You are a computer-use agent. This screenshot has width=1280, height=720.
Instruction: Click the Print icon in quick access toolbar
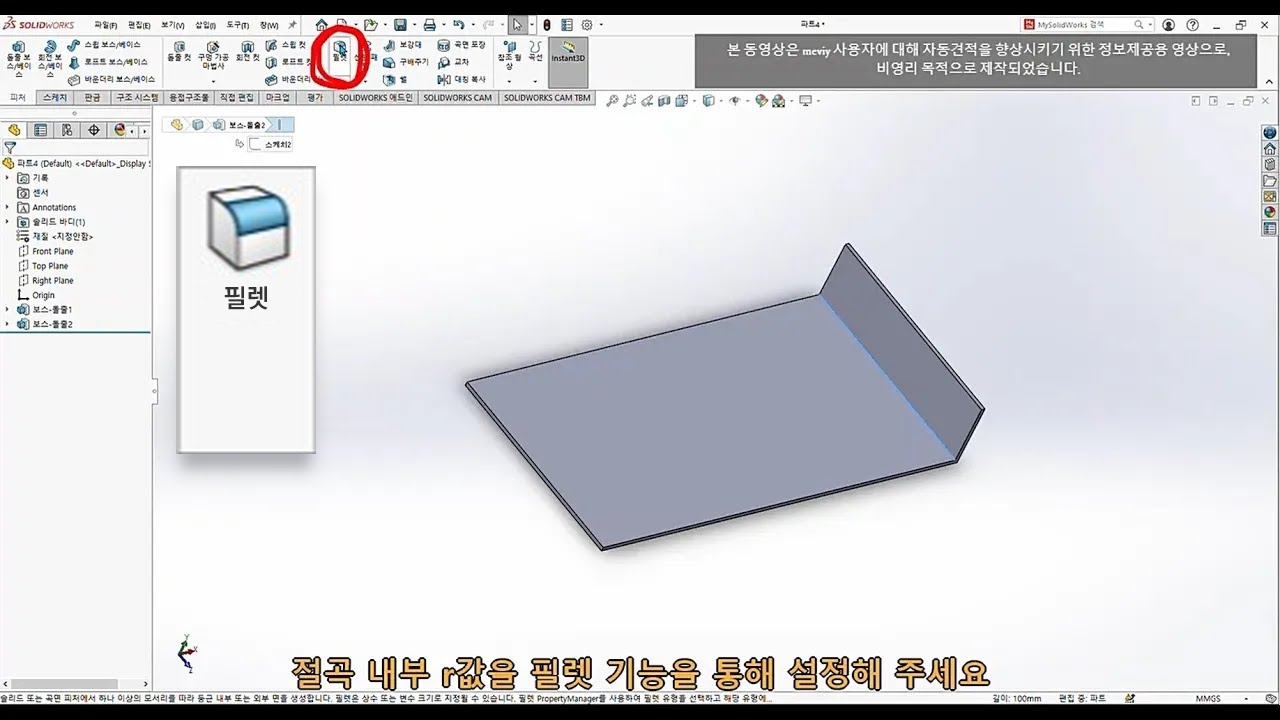pyautogui.click(x=429, y=24)
